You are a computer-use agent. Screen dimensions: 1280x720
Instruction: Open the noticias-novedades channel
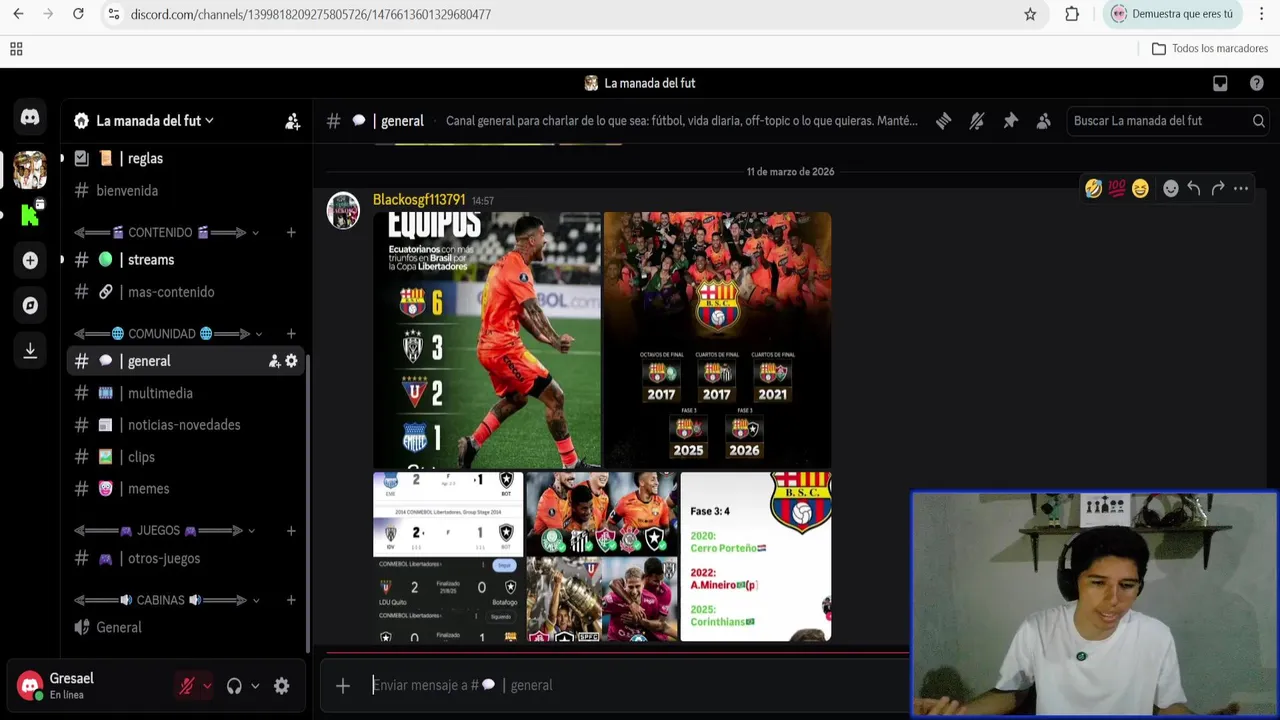coord(185,425)
